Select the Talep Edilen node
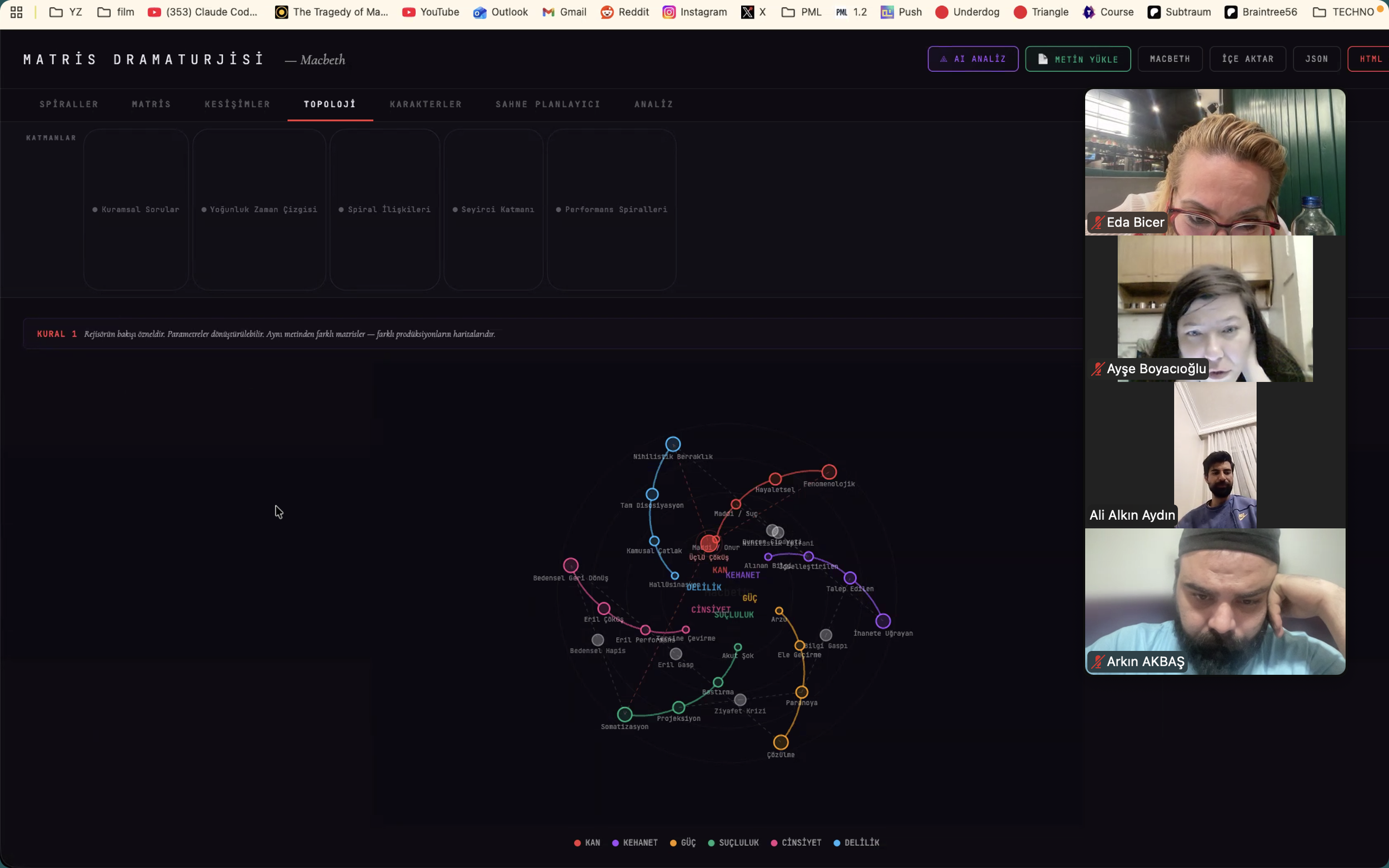Viewport: 1389px width, 868px height. [x=850, y=578]
